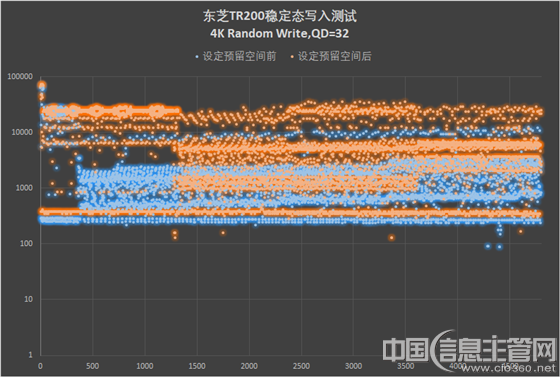
Task: Click y-axis label 100000
Action: click(20, 76)
